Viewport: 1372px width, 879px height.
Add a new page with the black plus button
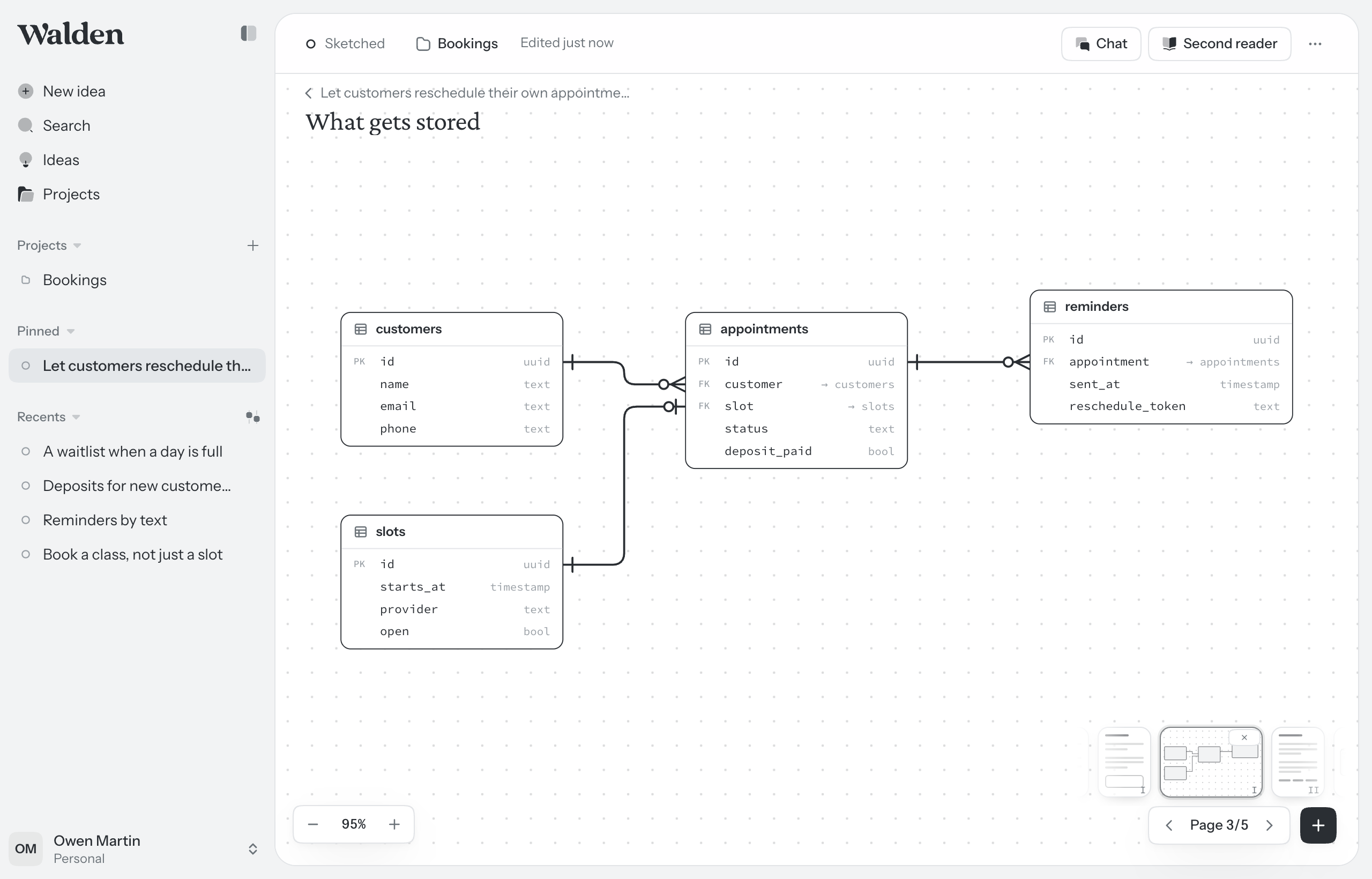tap(1318, 825)
